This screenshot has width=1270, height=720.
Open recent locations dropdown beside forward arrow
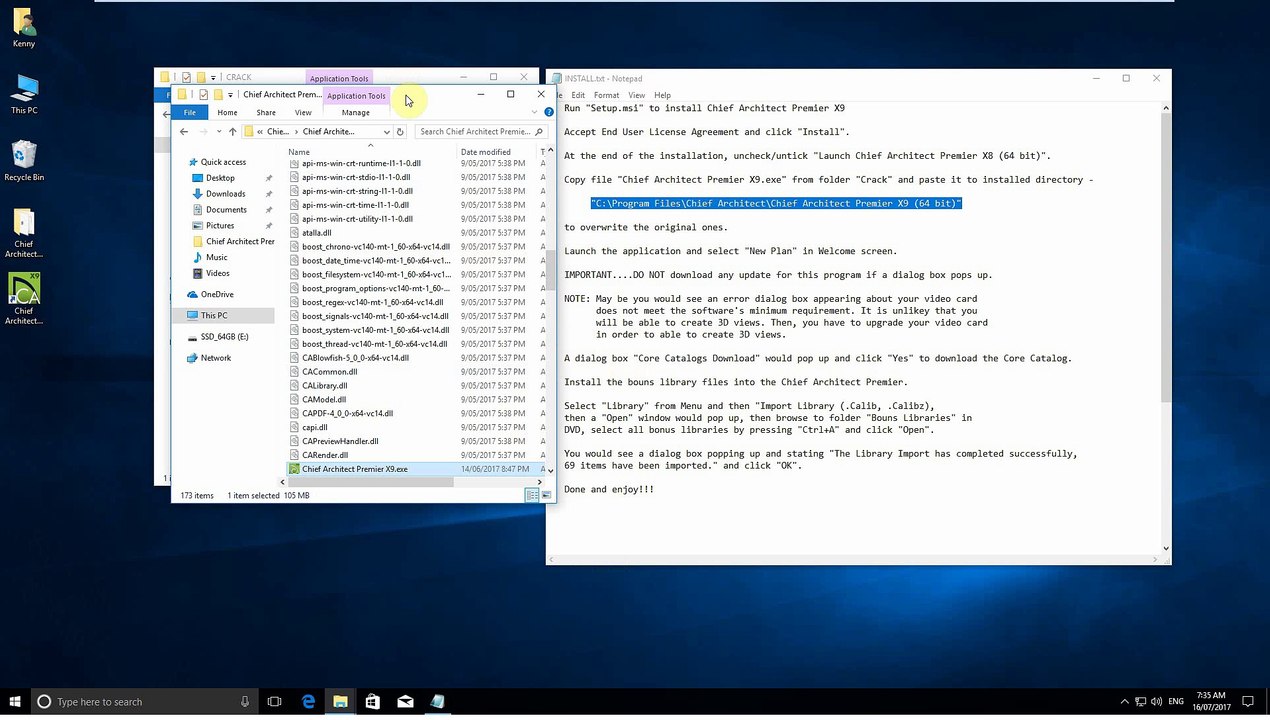pyautogui.click(x=220, y=131)
